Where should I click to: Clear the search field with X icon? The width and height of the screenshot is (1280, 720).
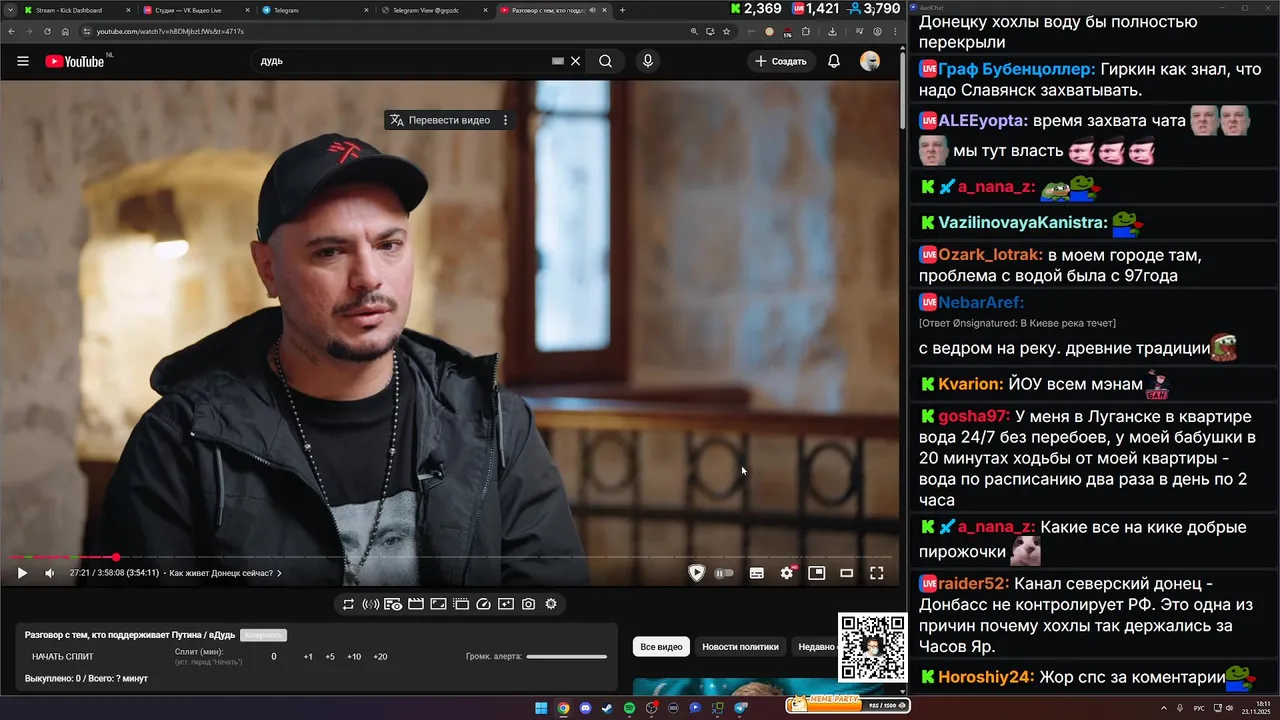576,61
